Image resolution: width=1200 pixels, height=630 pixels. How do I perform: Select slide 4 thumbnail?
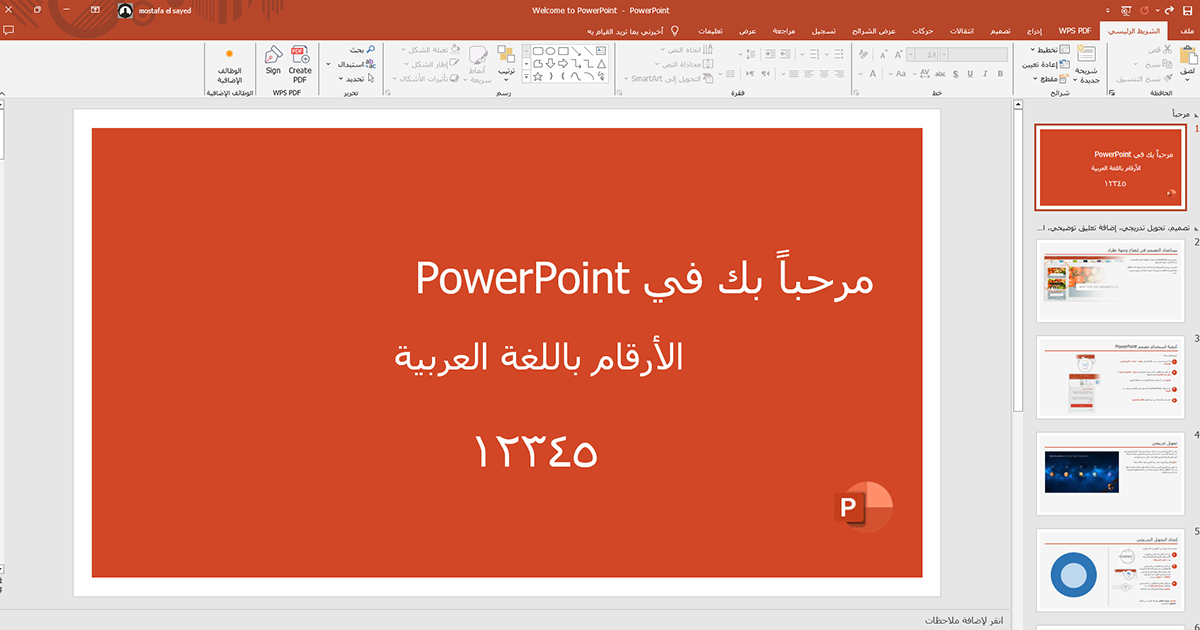[1110, 474]
